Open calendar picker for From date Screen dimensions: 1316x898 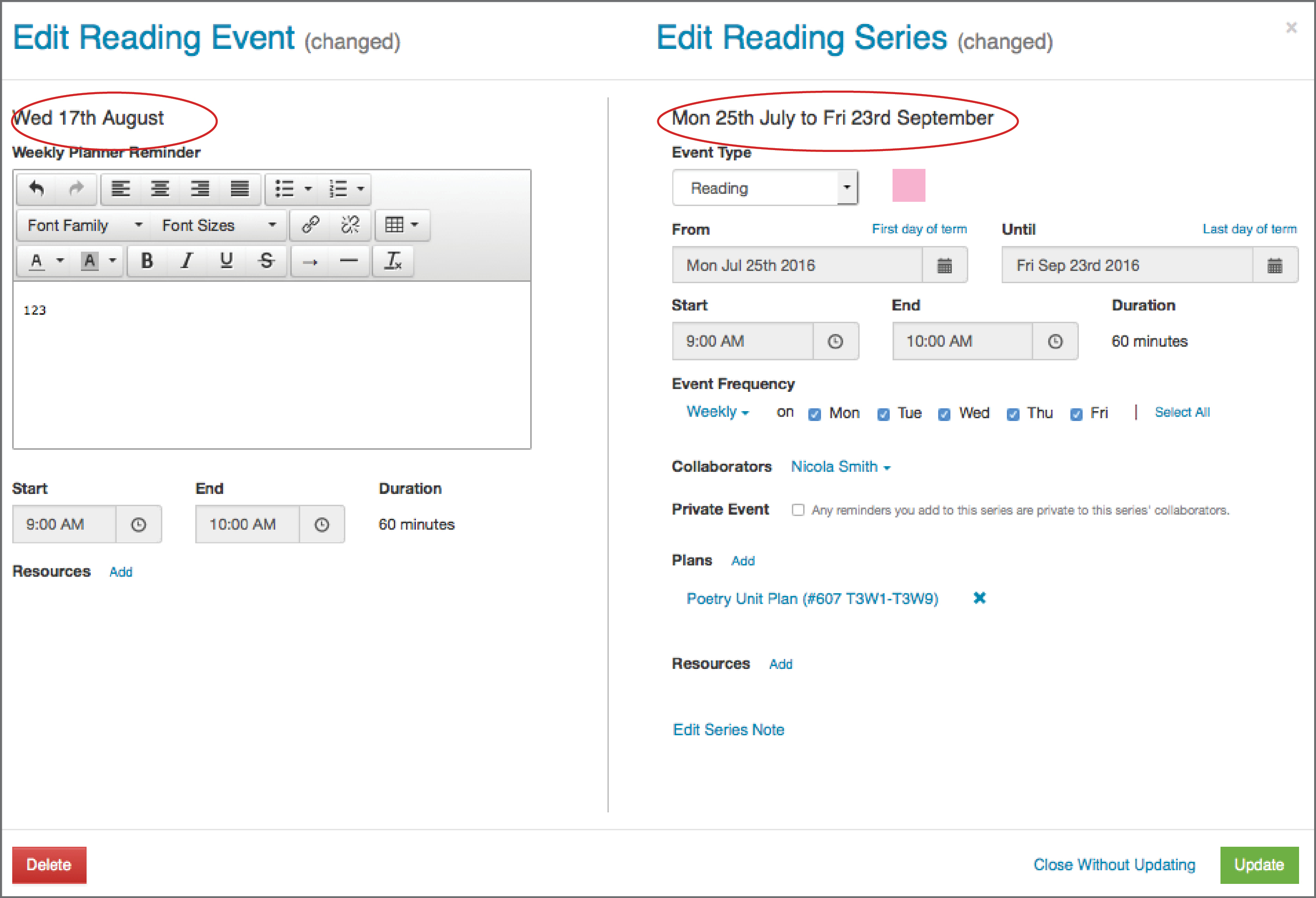tap(944, 265)
